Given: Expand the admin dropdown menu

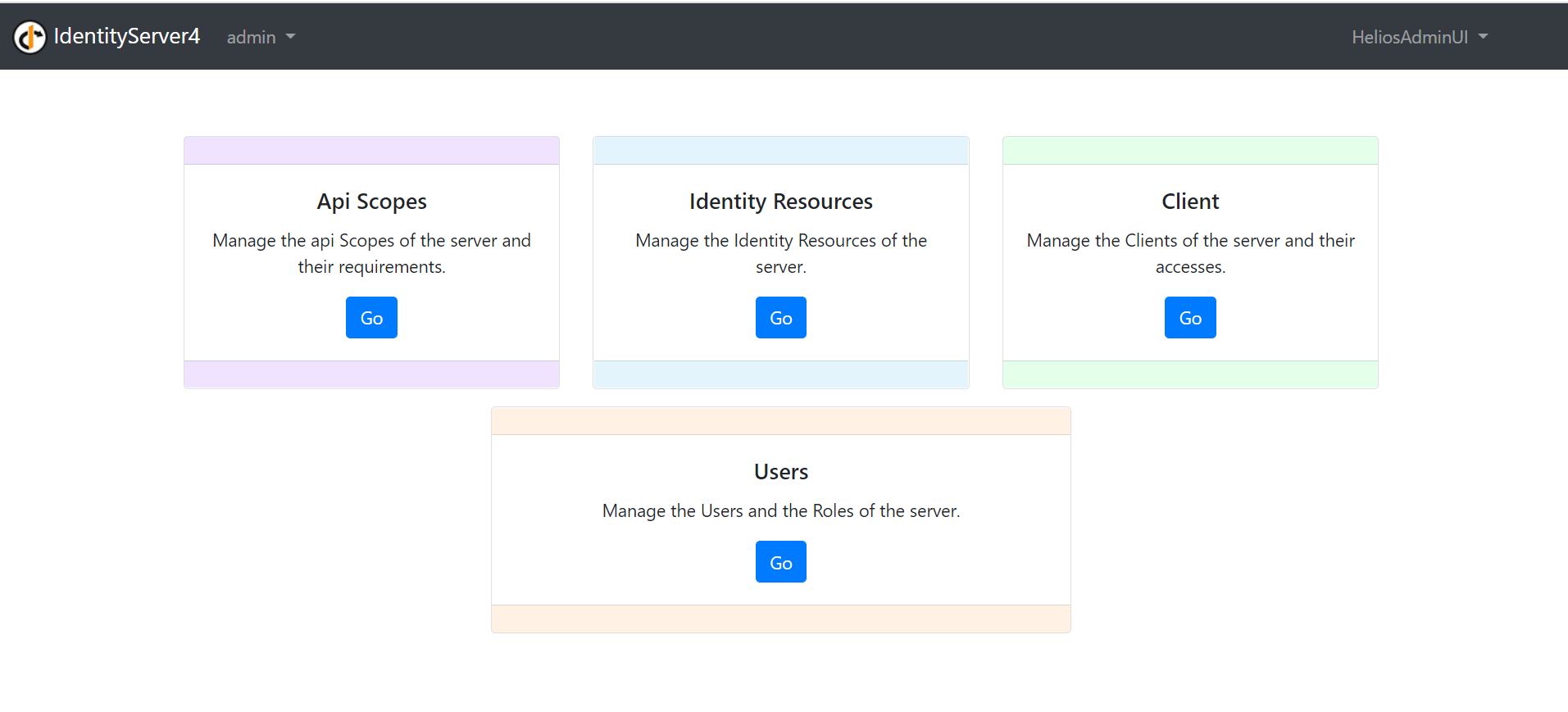Looking at the screenshot, I should pos(261,37).
